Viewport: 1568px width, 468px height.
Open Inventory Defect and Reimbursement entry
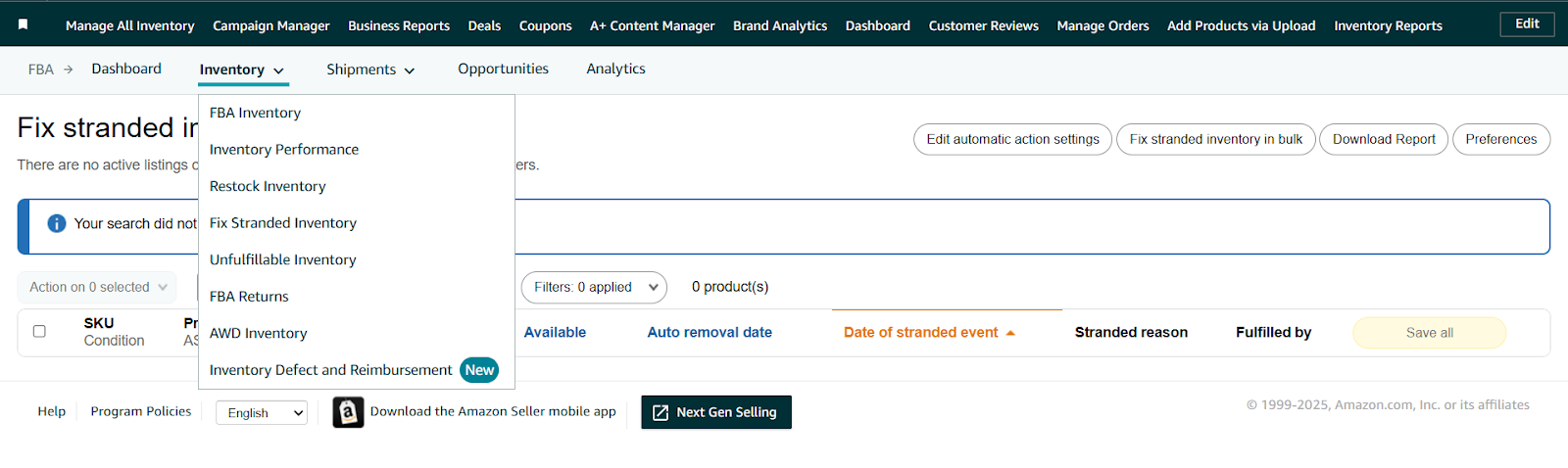point(331,370)
